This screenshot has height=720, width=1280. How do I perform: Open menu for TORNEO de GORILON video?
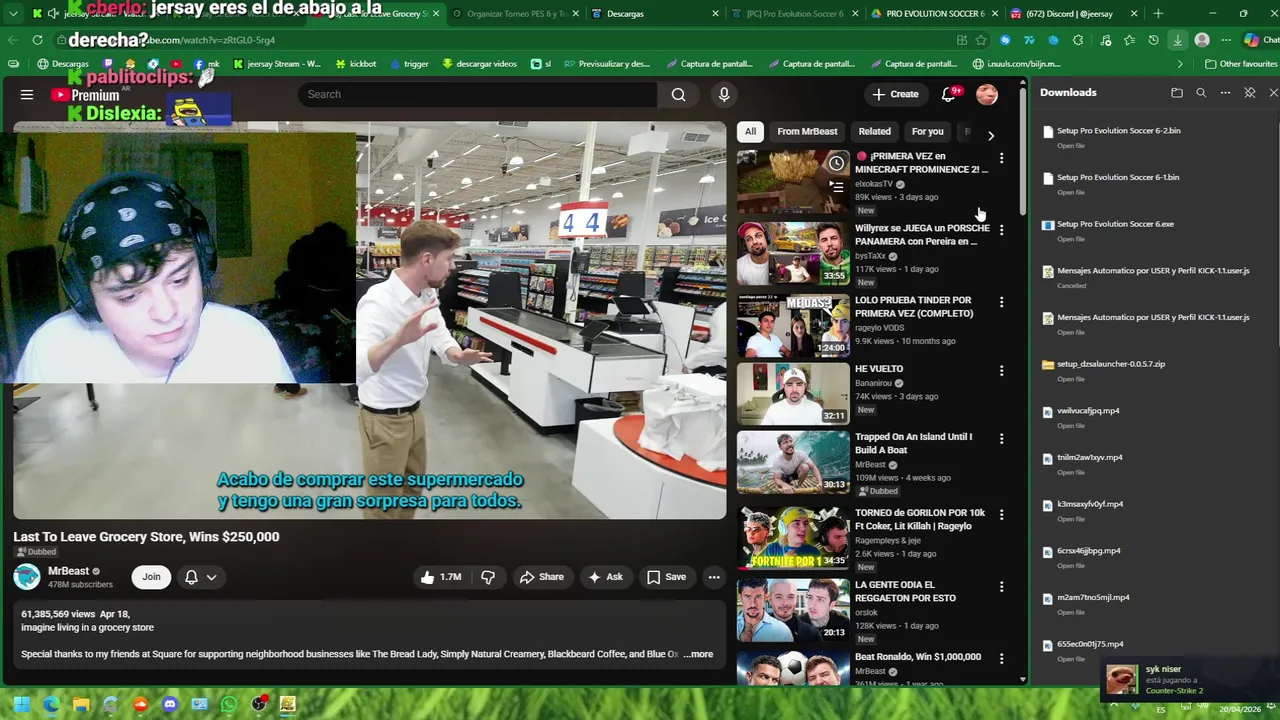[x=1001, y=515]
